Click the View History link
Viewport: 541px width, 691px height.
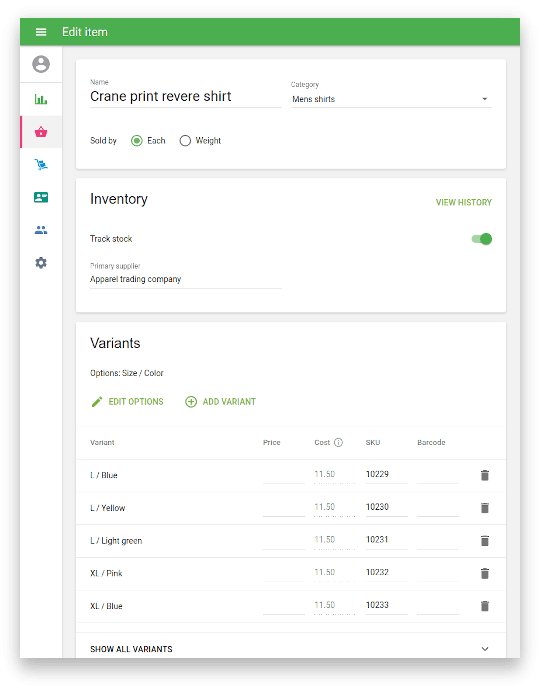coord(463,202)
